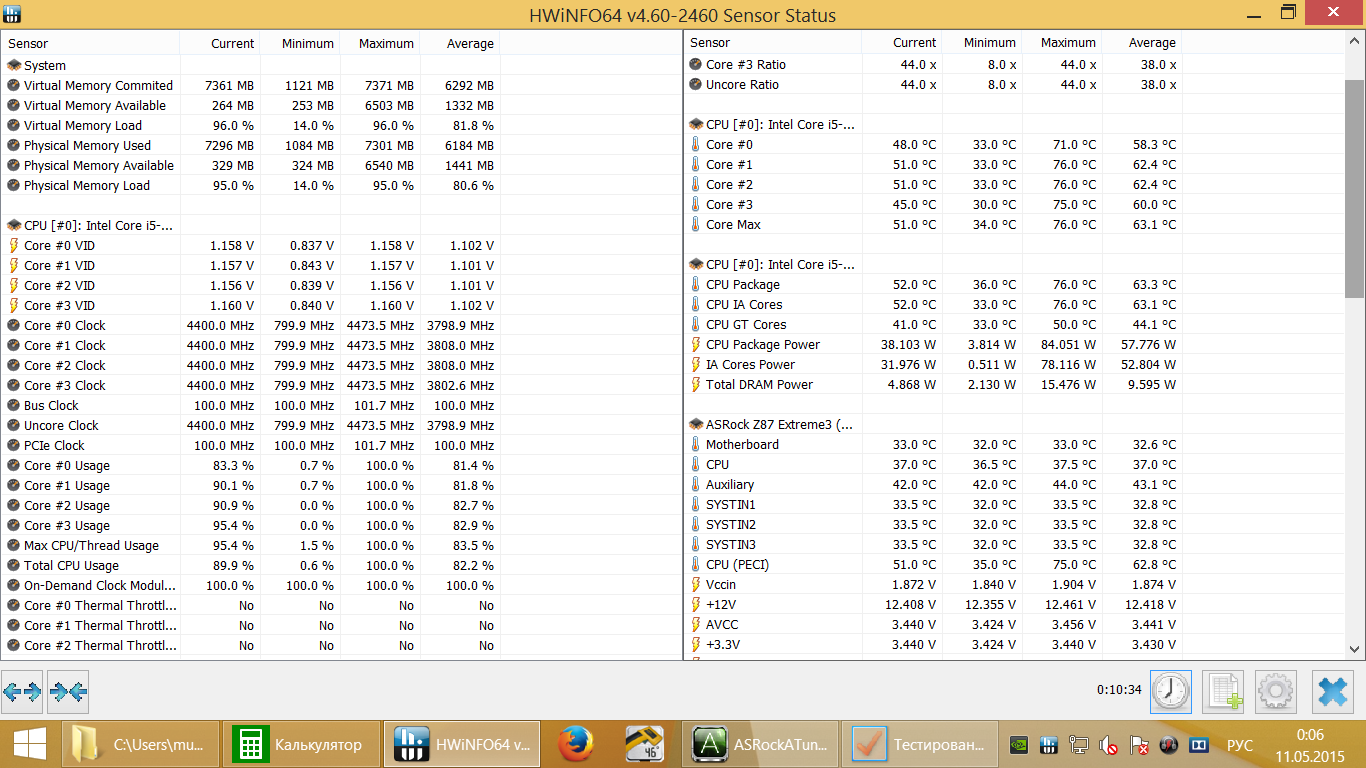Select the Physical Memory Load row
Image resolution: width=1366 pixels, height=768 pixels.
pos(251,185)
